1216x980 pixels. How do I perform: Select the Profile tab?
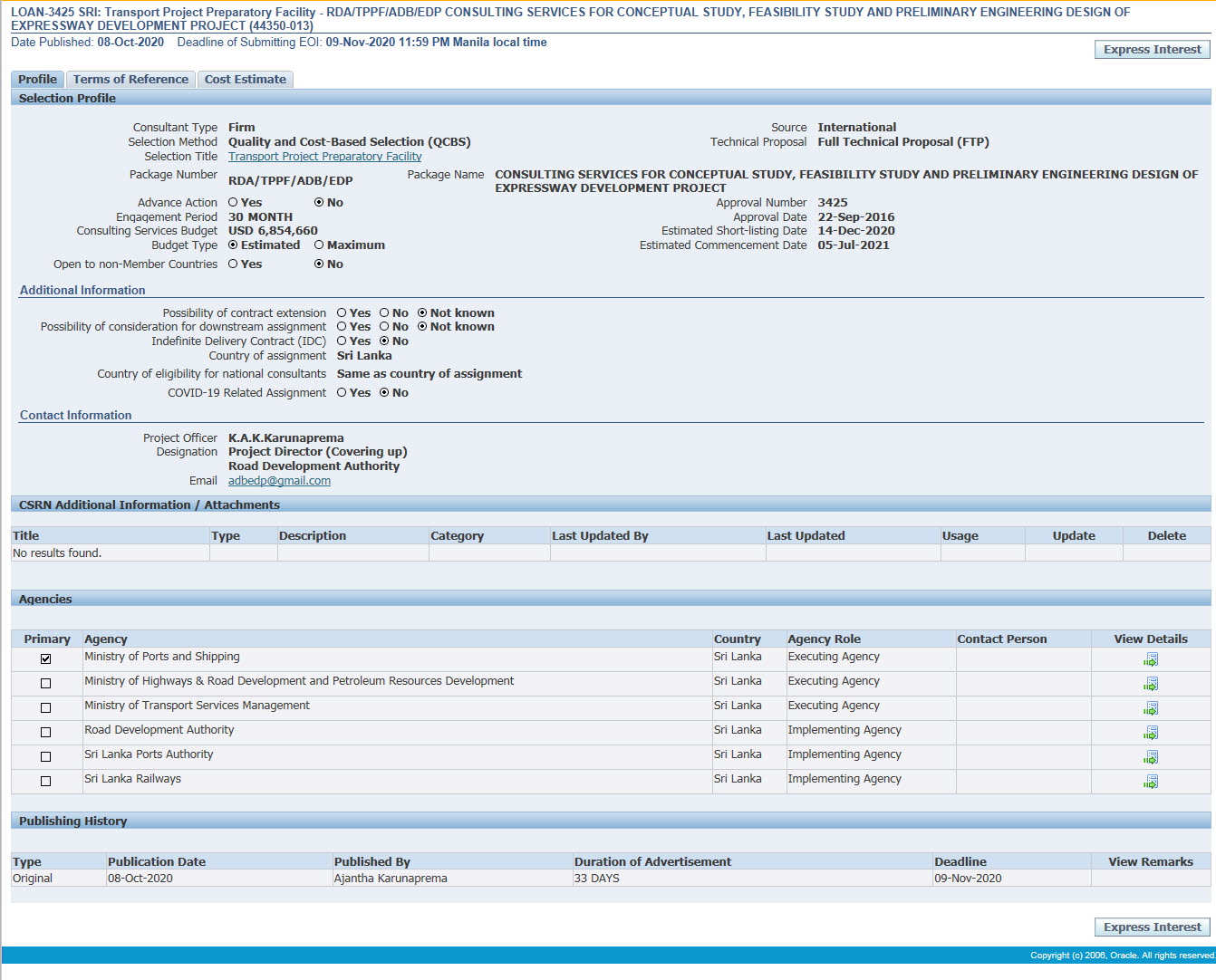pyautogui.click(x=37, y=80)
